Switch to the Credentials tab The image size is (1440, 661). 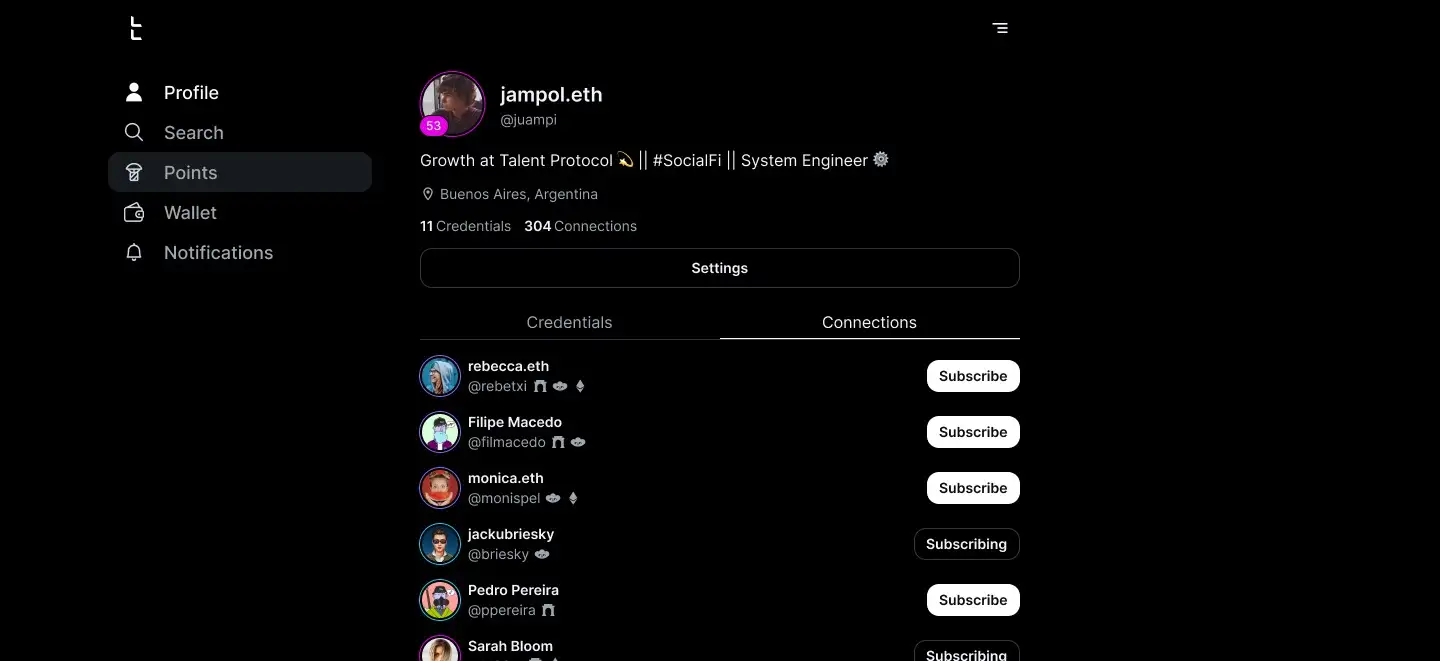tap(569, 322)
